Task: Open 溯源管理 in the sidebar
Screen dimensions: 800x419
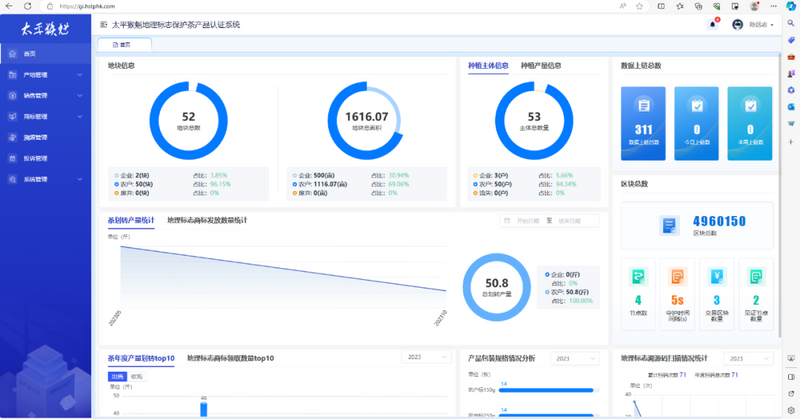Action: [36, 137]
